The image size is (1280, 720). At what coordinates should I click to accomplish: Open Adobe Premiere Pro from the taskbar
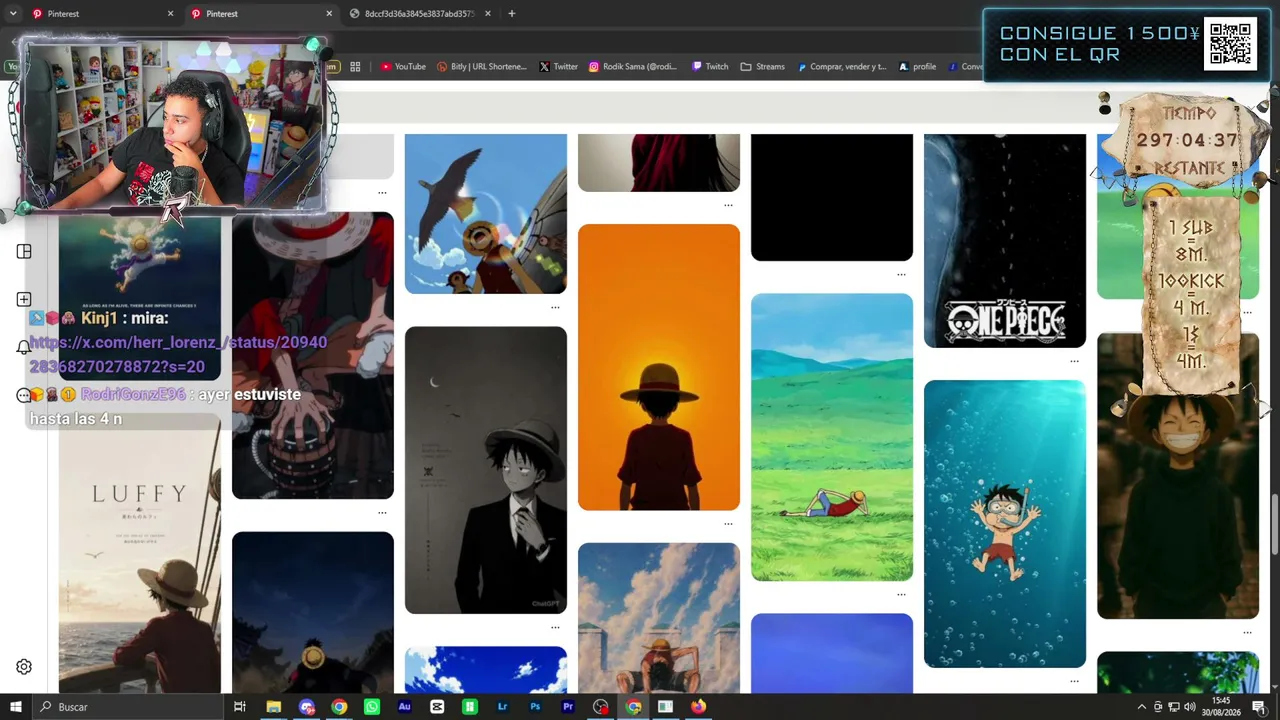[568, 707]
